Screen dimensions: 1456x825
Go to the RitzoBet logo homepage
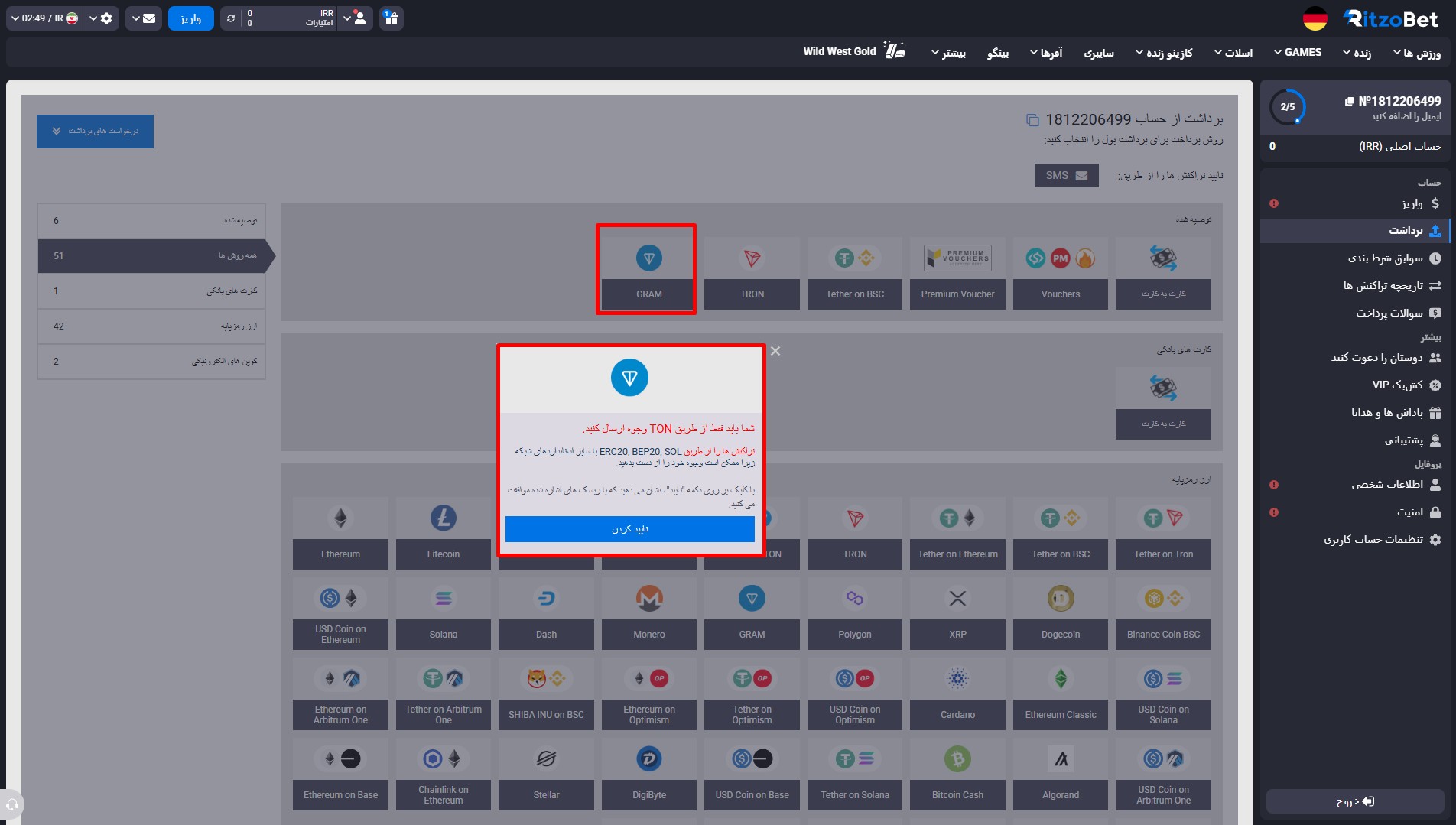pos(1391,19)
